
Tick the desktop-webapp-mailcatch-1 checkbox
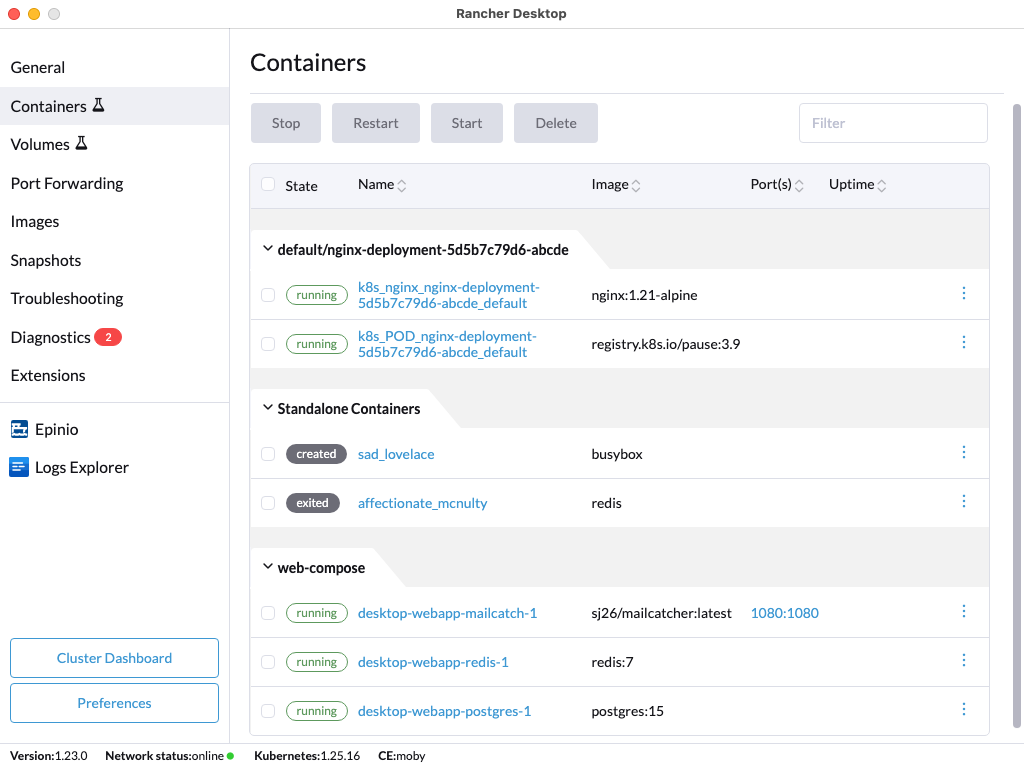[x=268, y=613]
